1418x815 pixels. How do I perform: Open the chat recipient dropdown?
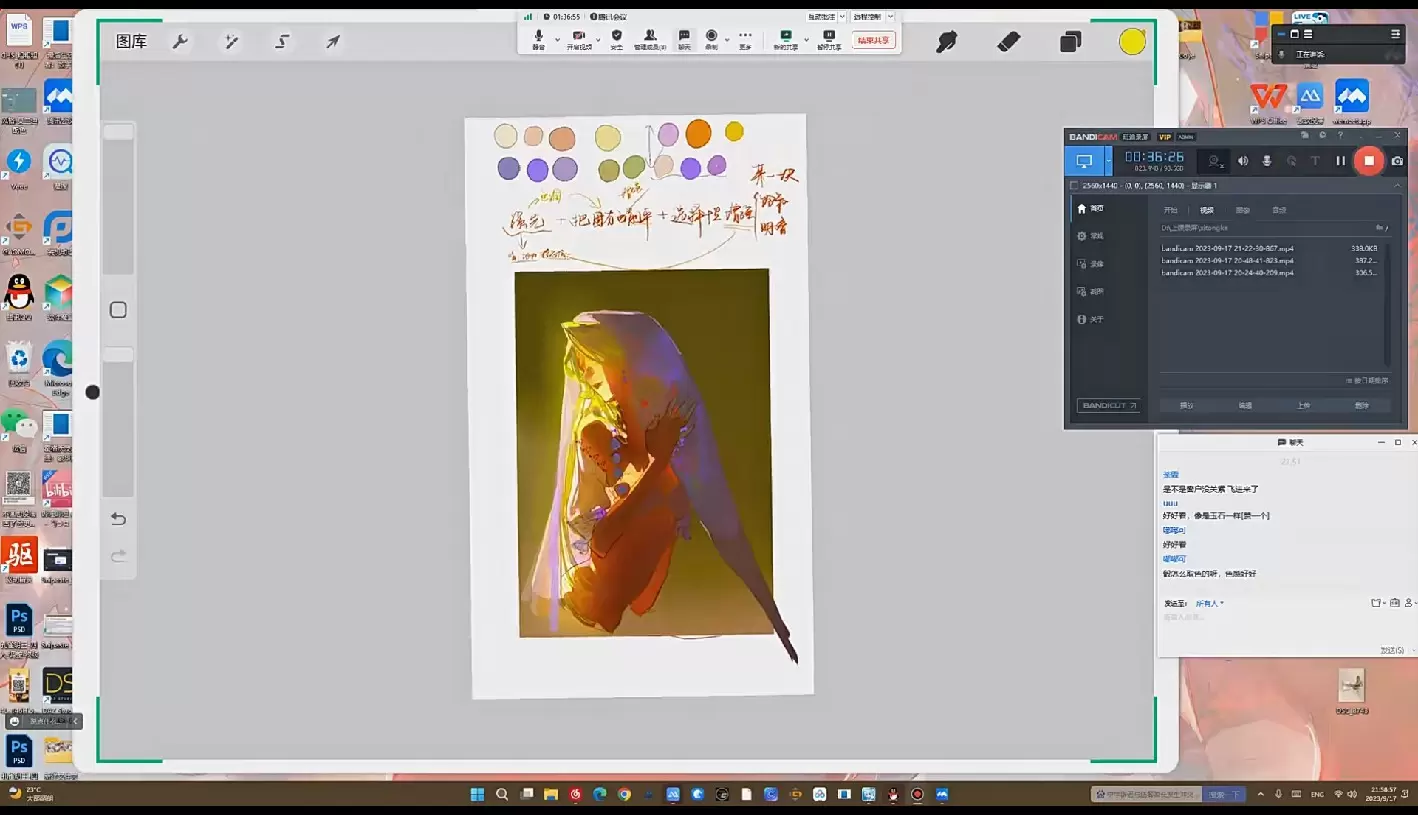(1210, 603)
